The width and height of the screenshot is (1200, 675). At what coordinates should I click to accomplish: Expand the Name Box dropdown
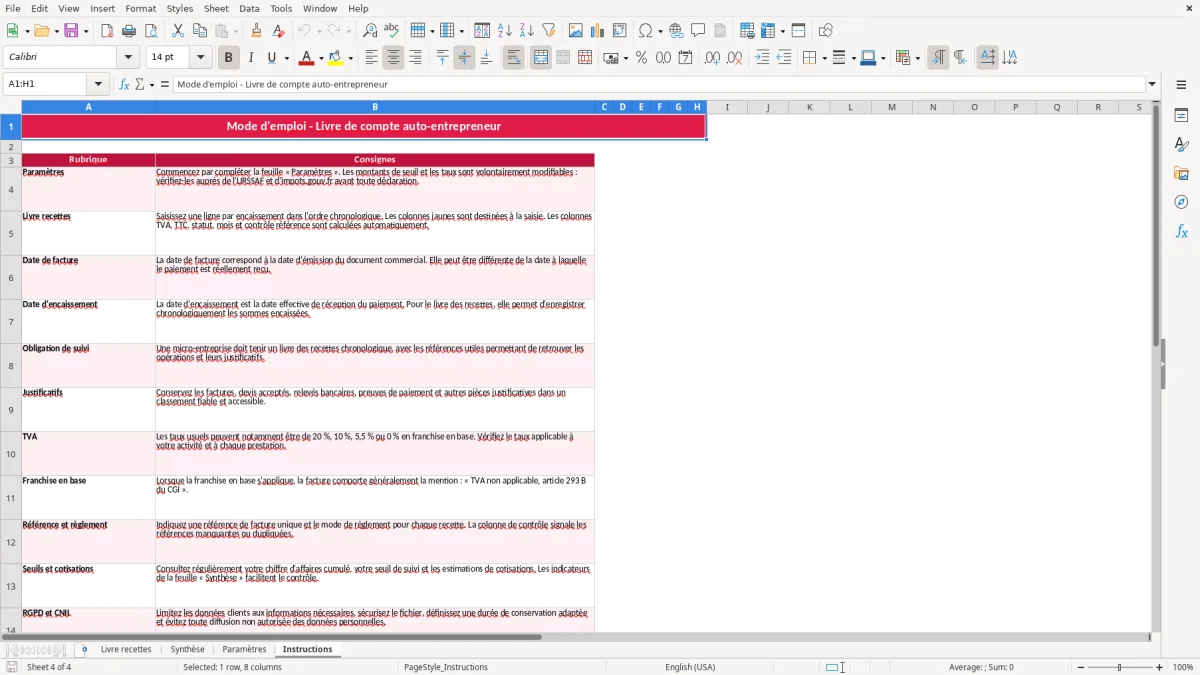click(x=98, y=84)
